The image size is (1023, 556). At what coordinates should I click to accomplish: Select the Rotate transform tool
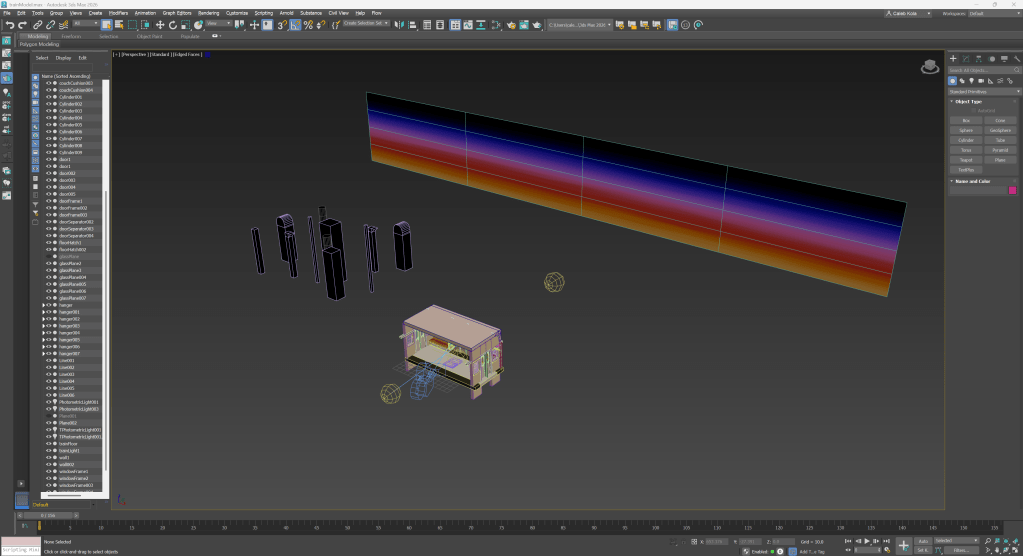pos(171,25)
